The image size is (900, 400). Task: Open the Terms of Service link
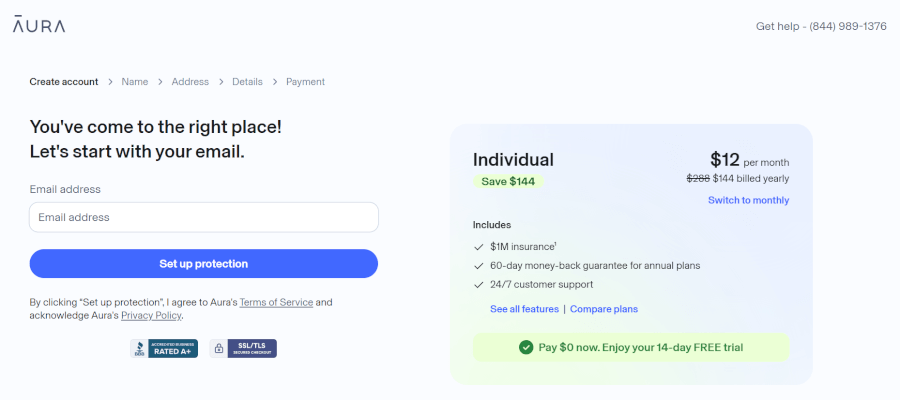click(x=276, y=302)
